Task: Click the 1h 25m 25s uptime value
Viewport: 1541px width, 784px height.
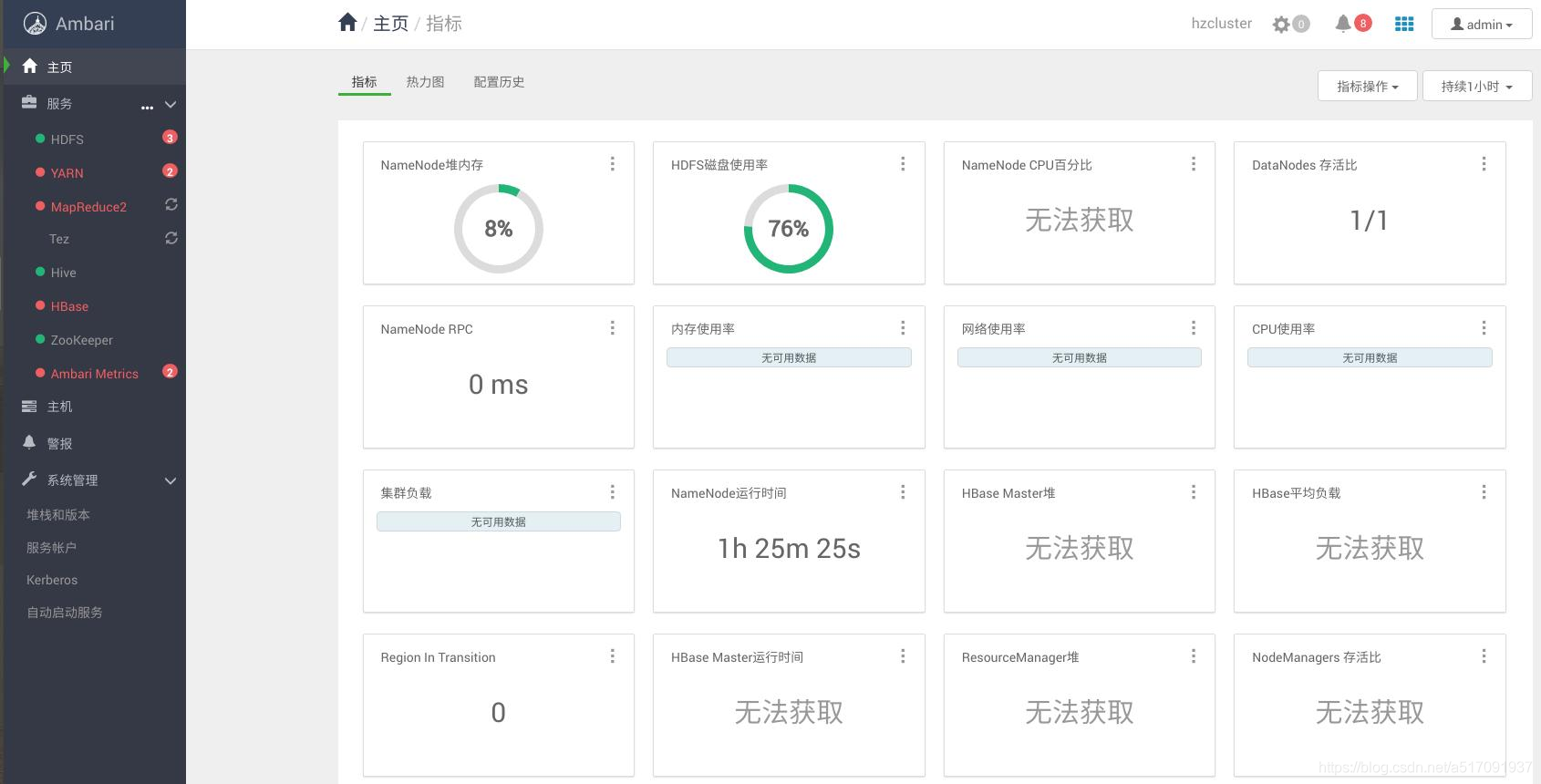Action: click(x=789, y=548)
